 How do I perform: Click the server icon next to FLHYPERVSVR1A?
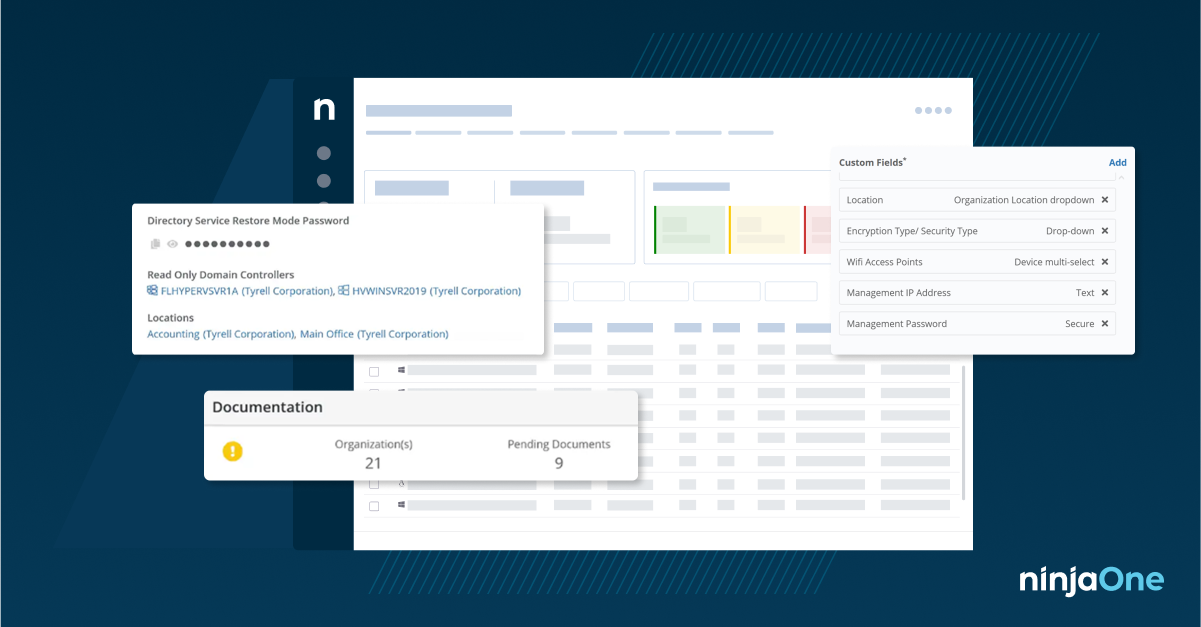pyautogui.click(x=151, y=290)
